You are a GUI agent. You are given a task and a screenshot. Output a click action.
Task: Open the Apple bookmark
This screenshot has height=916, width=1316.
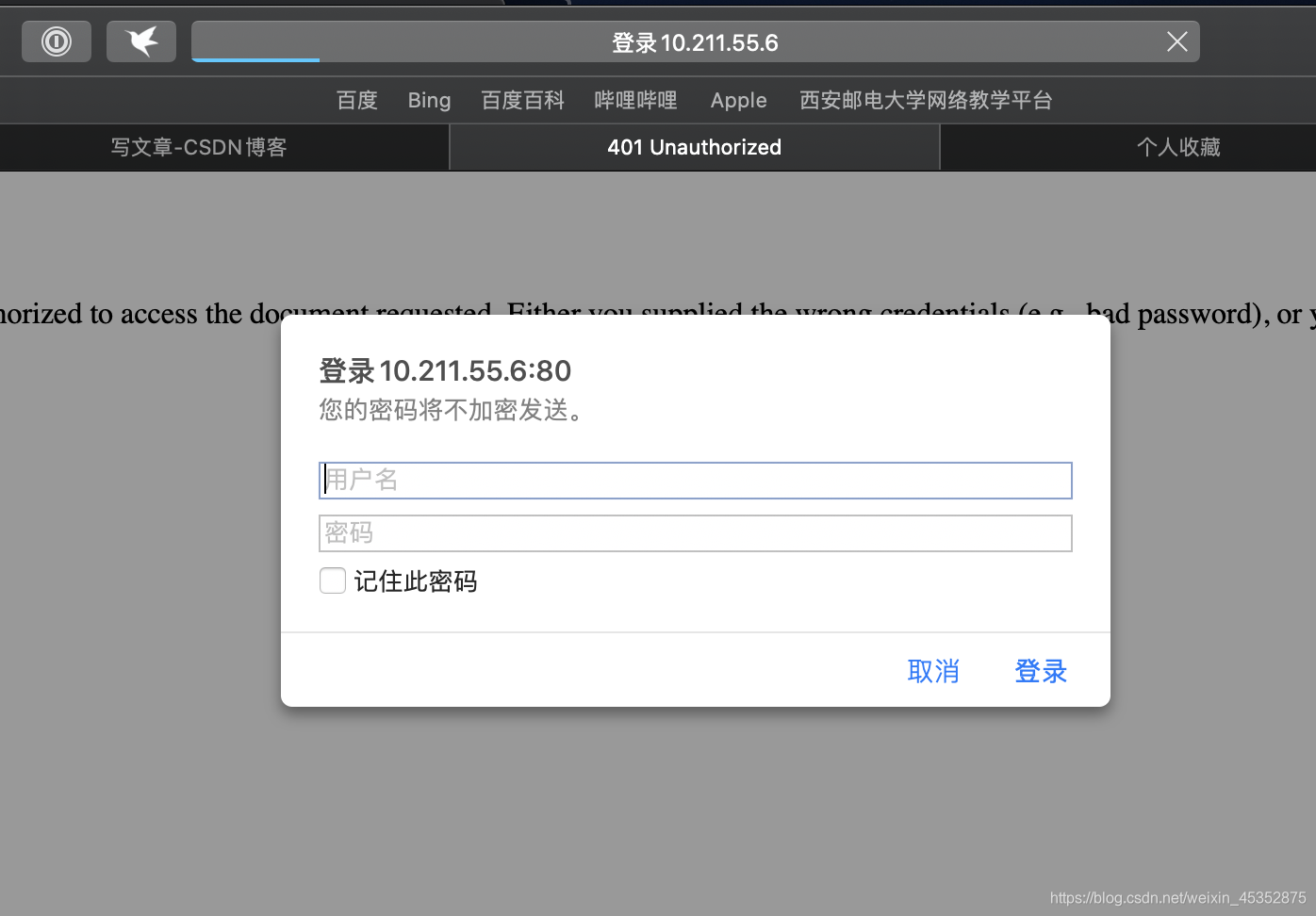tap(738, 100)
